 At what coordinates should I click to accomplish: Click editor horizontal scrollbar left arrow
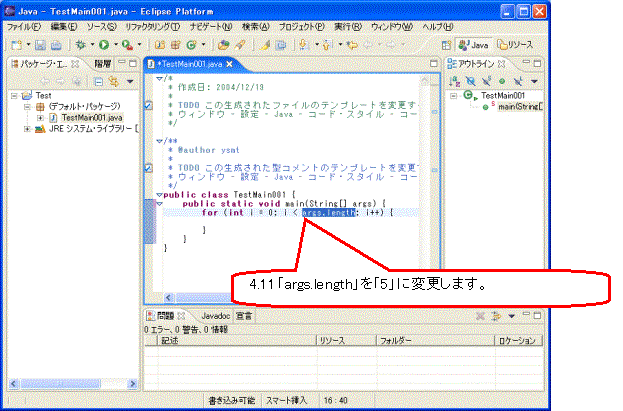[168, 298]
